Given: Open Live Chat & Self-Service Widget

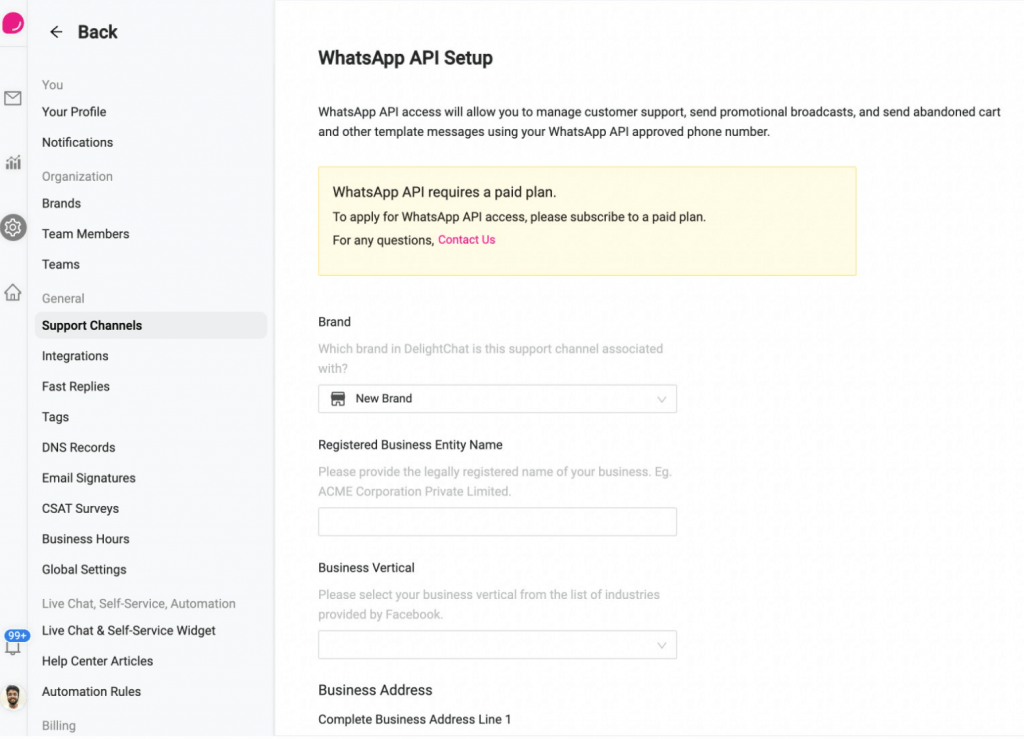Looking at the screenshot, I should point(129,631).
